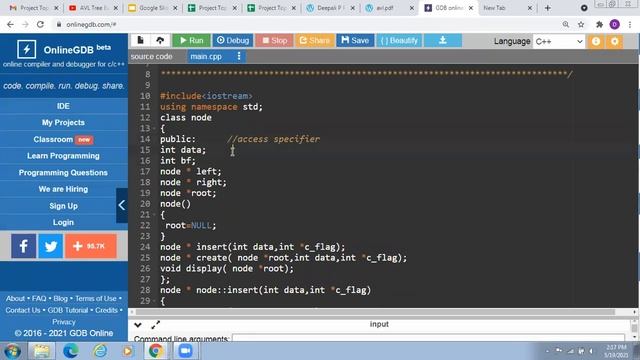Share on Twitter icon
This screenshot has width=640, height=360.
(x=51, y=246)
